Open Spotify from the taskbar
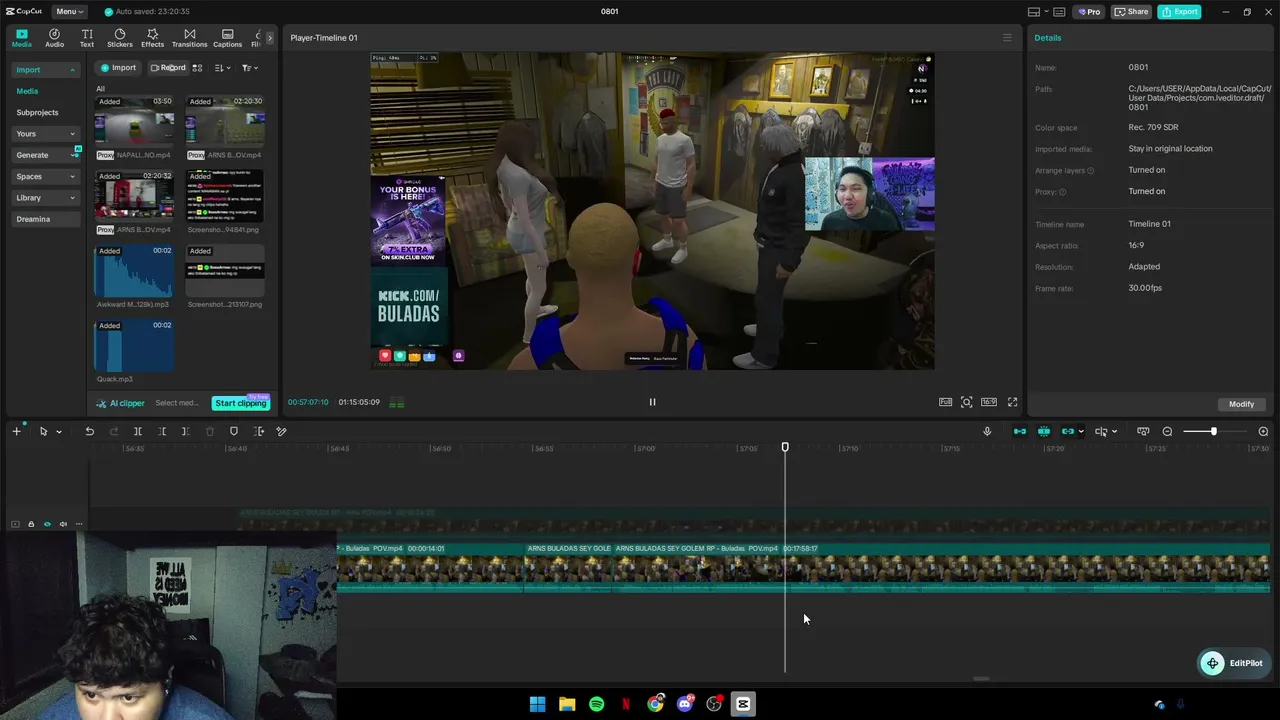 tap(596, 704)
